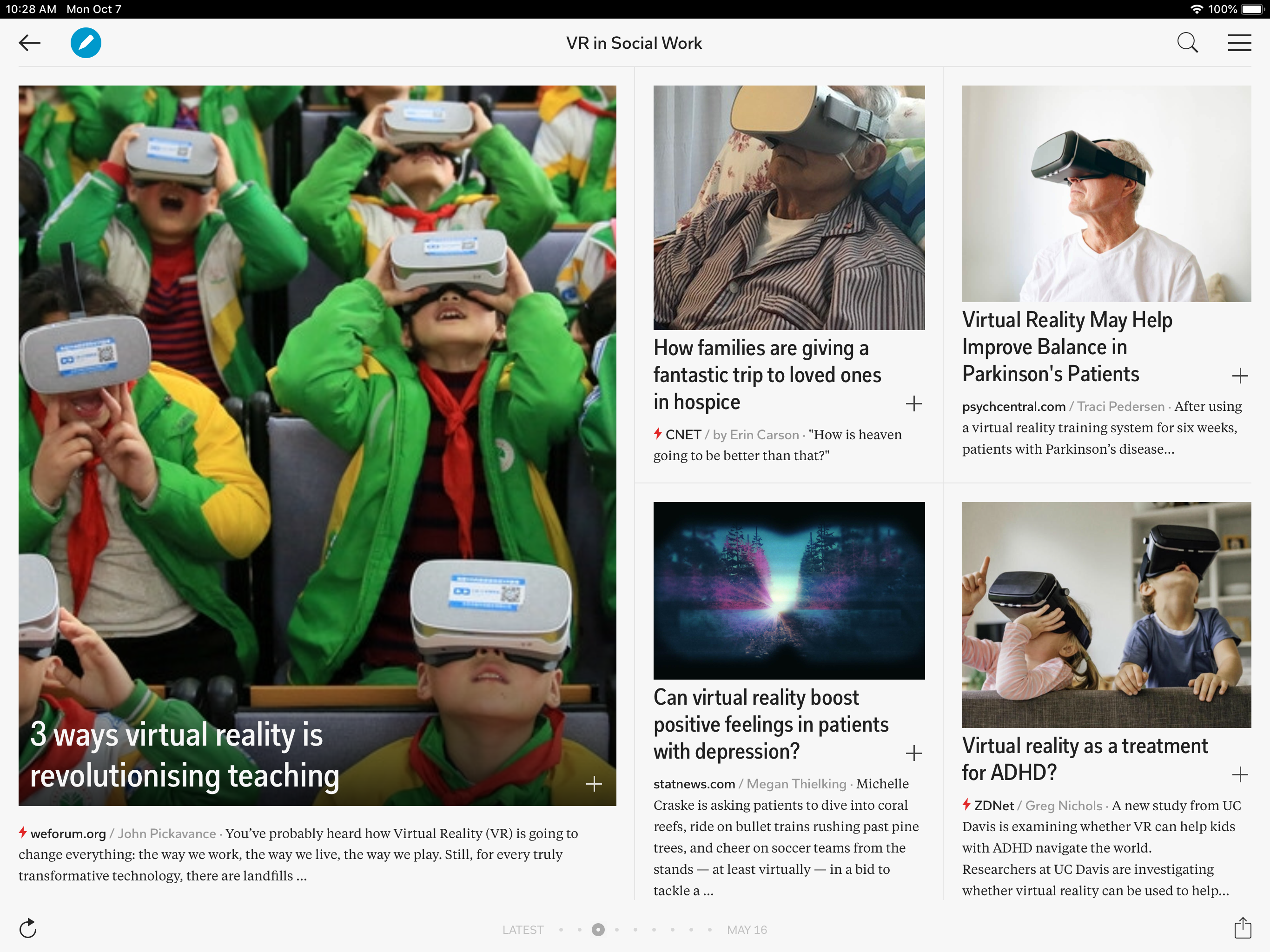This screenshot has width=1270, height=952.
Task: Open the blue pencil edit icon
Action: pos(86,43)
